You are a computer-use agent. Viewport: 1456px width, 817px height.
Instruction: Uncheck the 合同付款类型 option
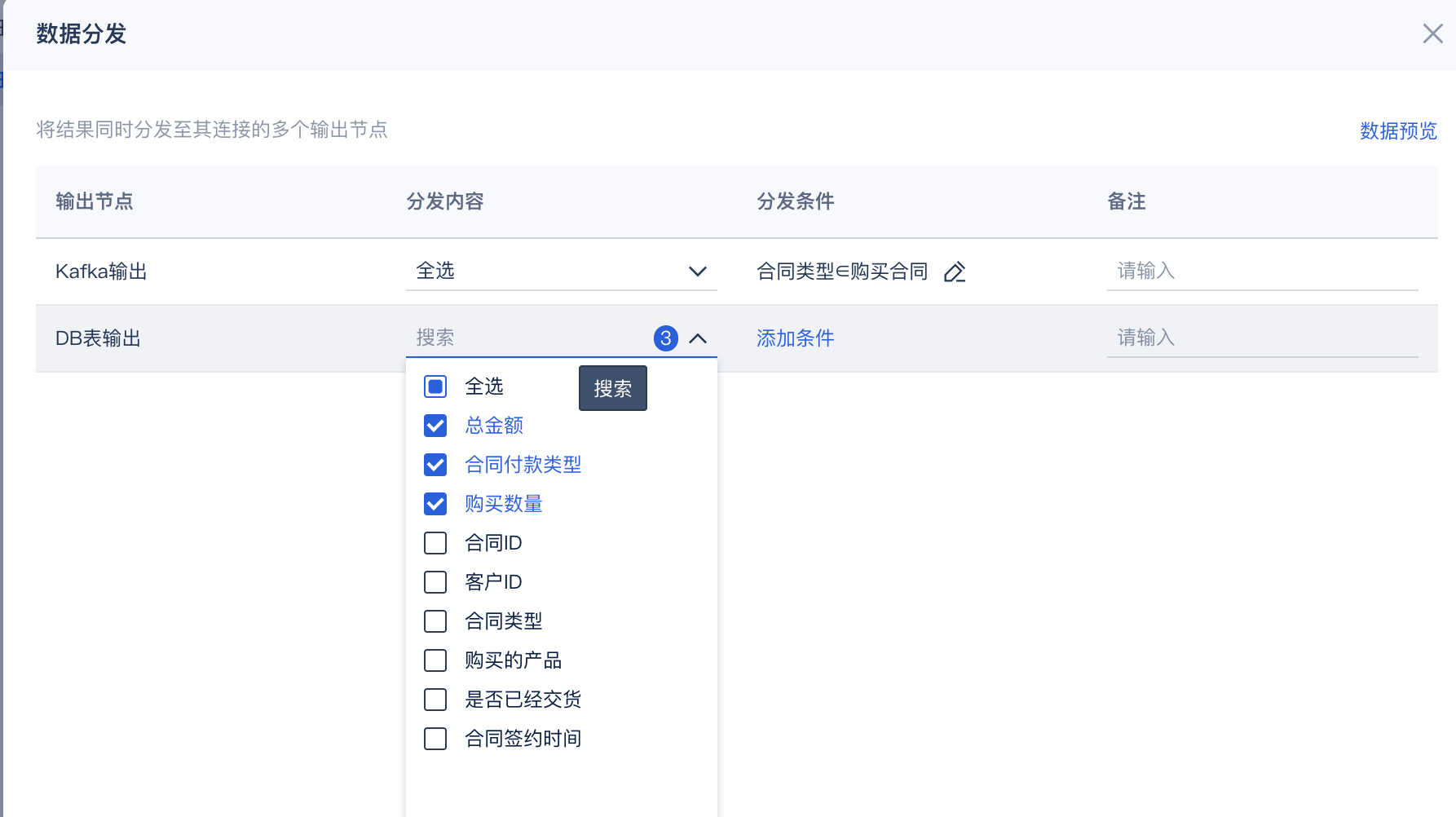(435, 465)
